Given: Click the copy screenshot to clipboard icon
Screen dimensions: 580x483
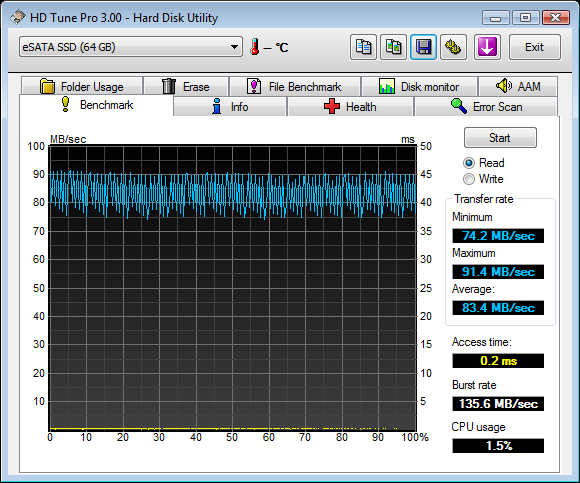Looking at the screenshot, I should click(x=393, y=47).
